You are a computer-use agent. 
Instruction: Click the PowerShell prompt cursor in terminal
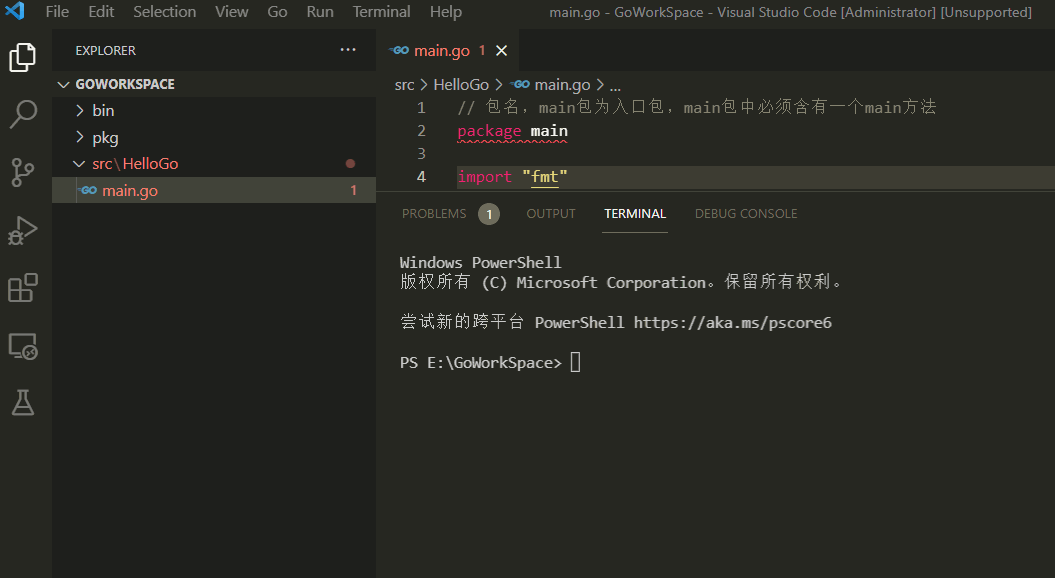tap(575, 363)
